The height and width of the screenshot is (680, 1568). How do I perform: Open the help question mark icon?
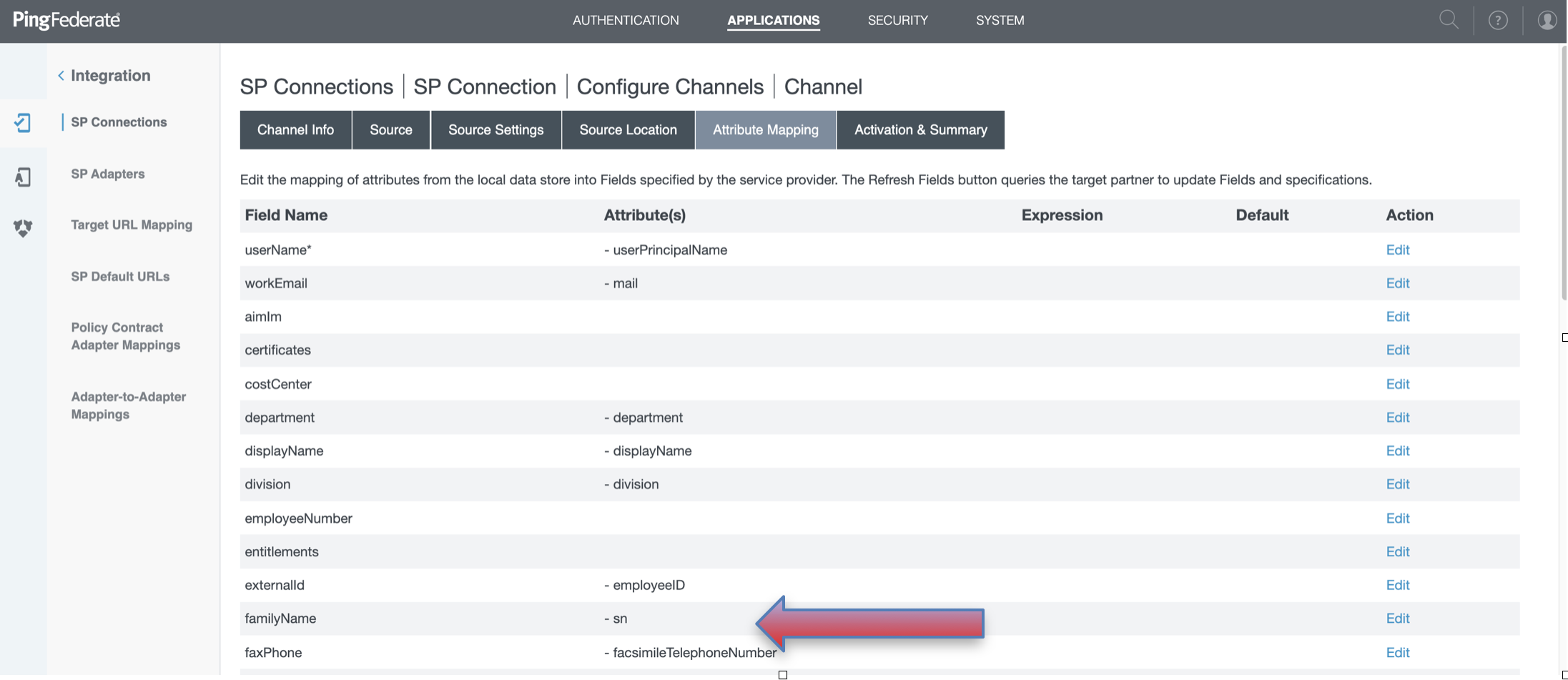pos(1498,20)
